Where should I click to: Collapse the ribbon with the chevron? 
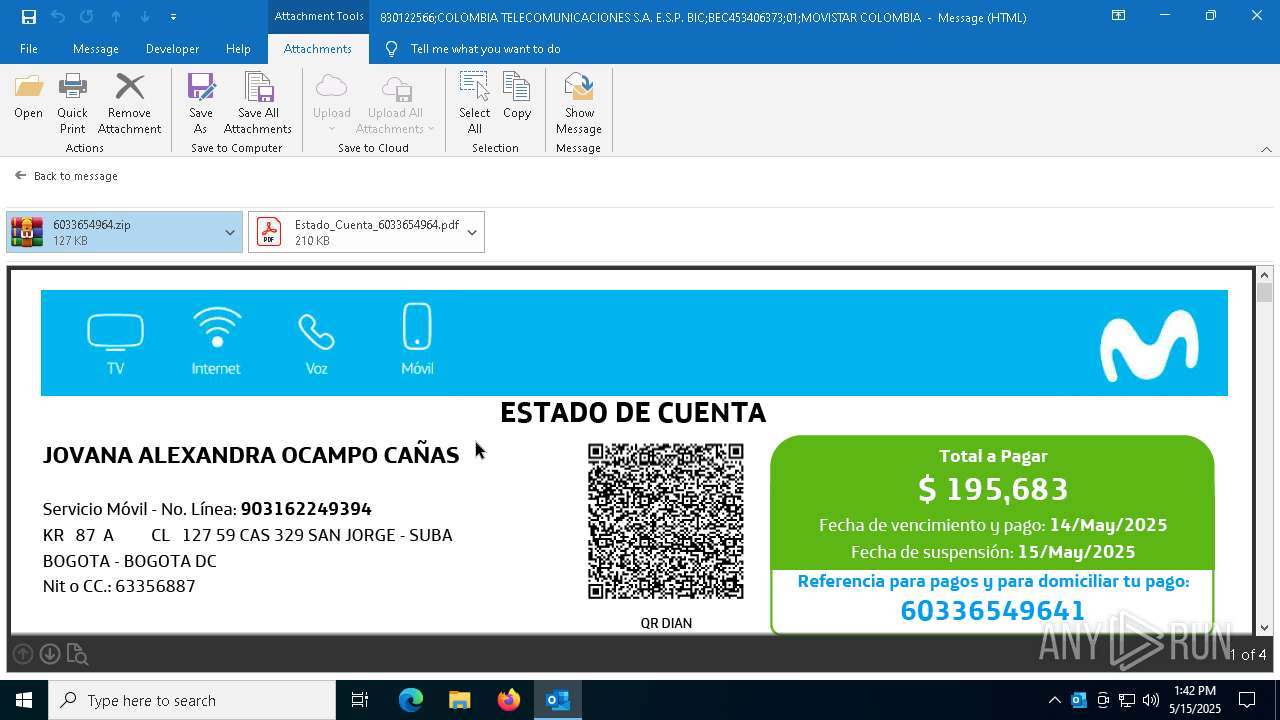[x=1266, y=149]
